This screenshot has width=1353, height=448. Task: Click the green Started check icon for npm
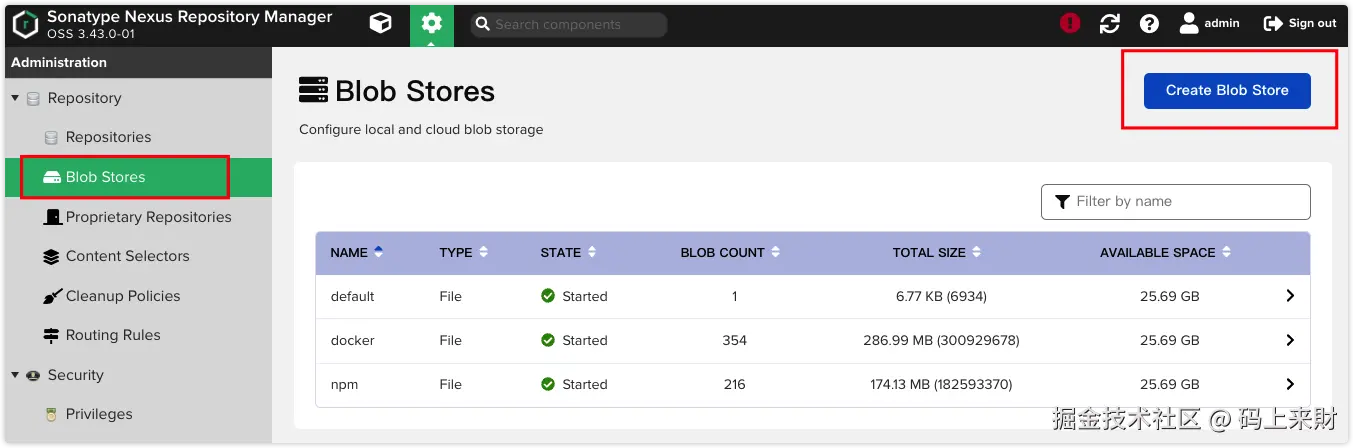pyautogui.click(x=547, y=384)
